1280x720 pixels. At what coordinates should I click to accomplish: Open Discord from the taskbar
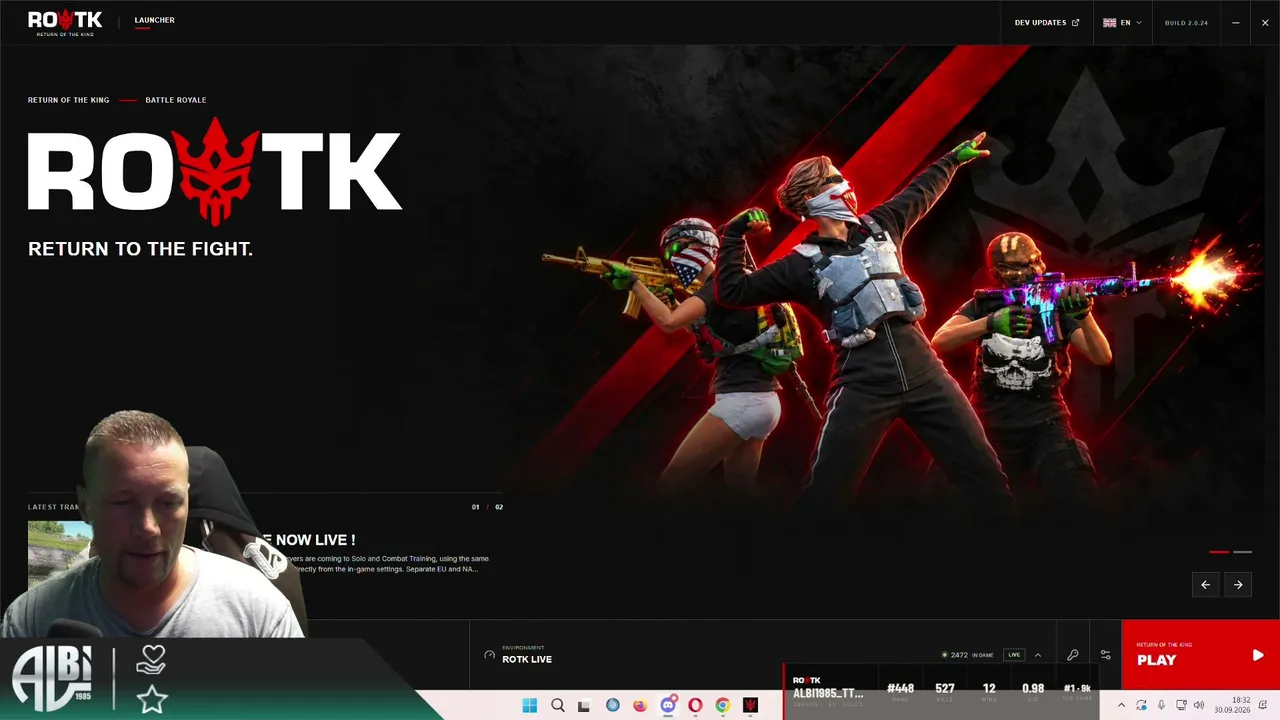point(668,705)
